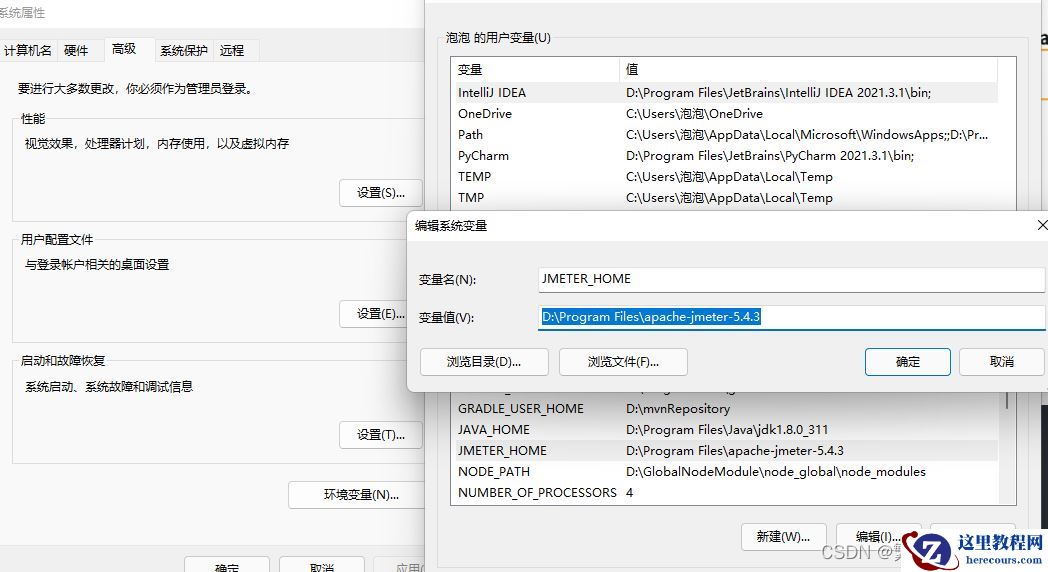Select TEMP user variable row
Screen dimensions: 1048x572
tap(727, 177)
